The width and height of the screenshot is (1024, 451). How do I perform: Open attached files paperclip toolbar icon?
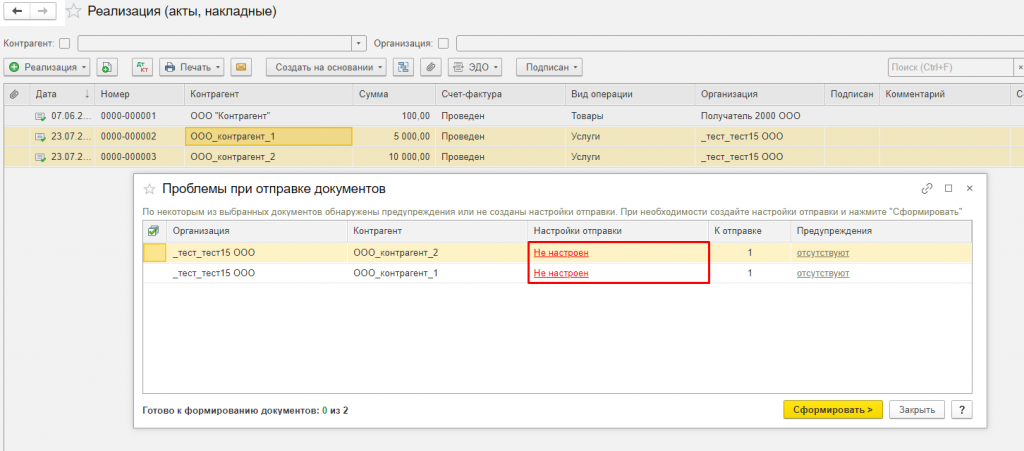click(431, 67)
